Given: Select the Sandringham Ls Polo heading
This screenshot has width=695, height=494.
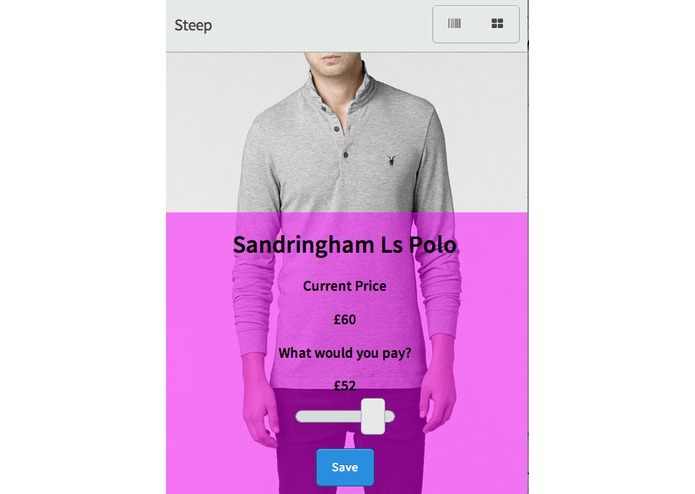Looking at the screenshot, I should click(x=344, y=245).
